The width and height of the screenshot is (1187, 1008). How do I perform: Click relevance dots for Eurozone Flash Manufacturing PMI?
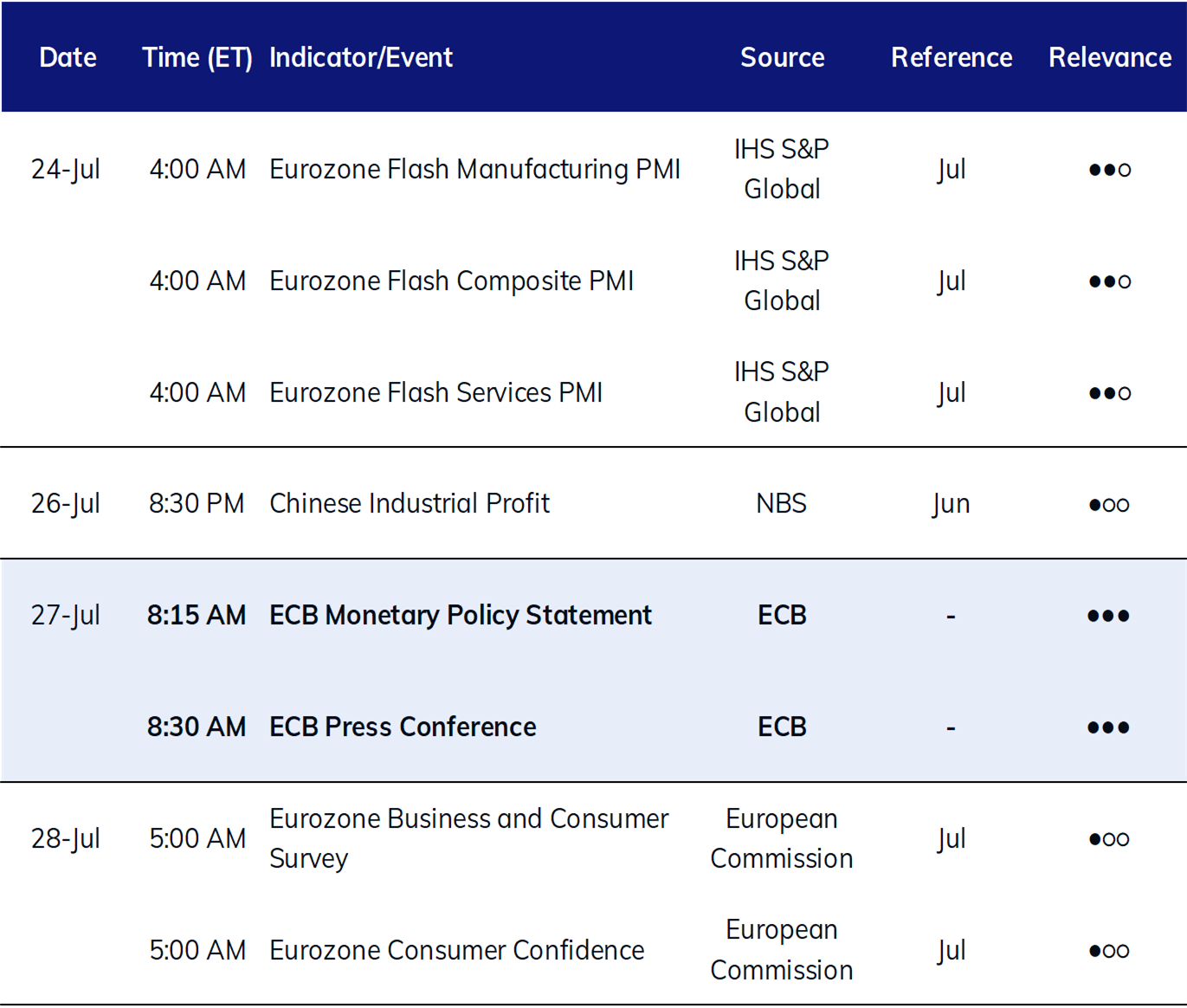[1110, 170]
